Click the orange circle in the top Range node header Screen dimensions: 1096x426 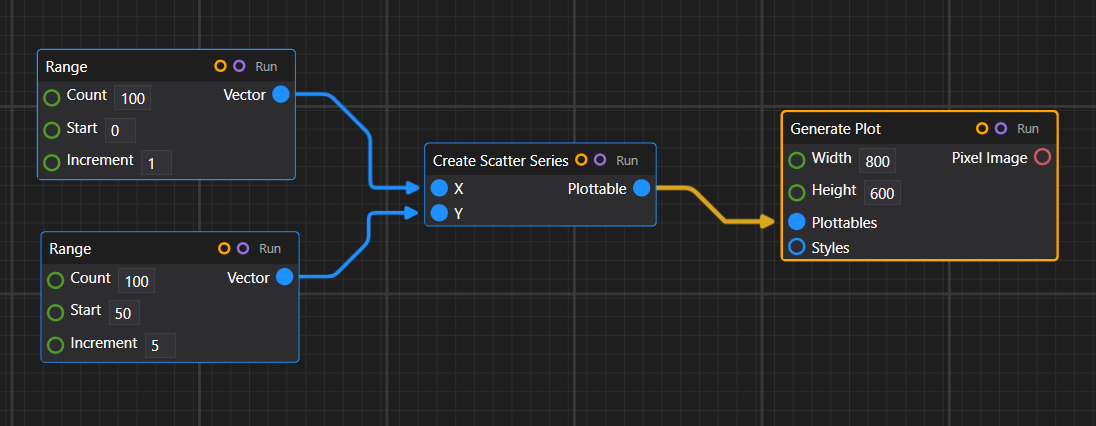point(220,66)
